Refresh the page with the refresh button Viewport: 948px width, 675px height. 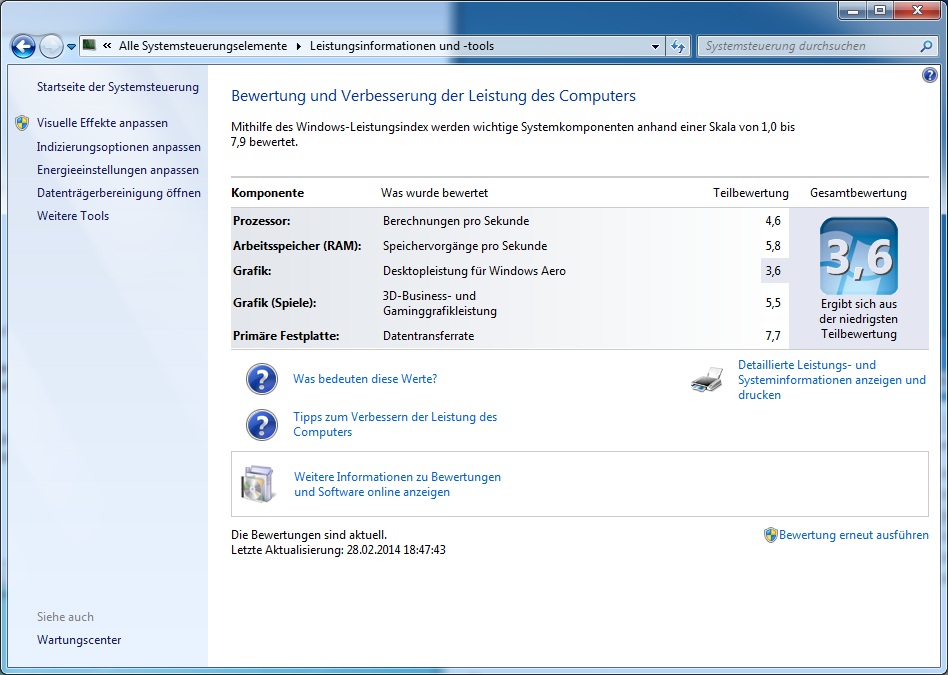pyautogui.click(x=678, y=47)
